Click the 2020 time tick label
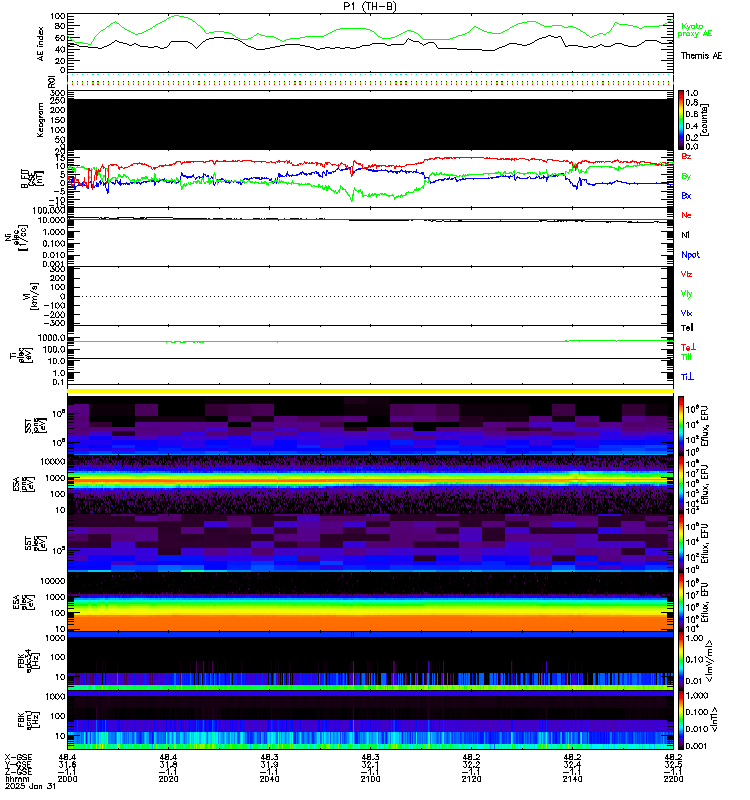Screen dimensions: 750x800 tap(168, 779)
